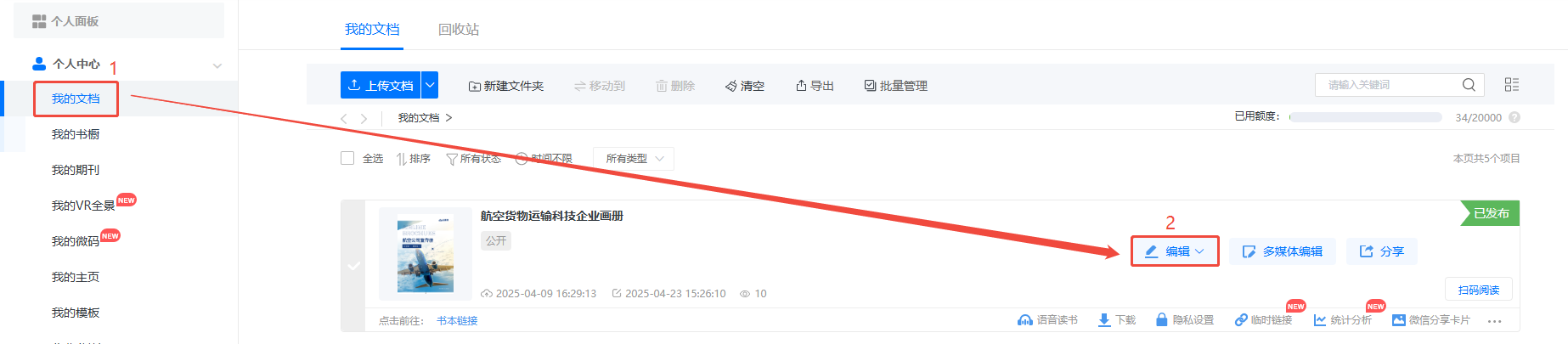Open the 上传文档 dropdown arrow
The height and width of the screenshot is (344, 1568).
(431, 85)
